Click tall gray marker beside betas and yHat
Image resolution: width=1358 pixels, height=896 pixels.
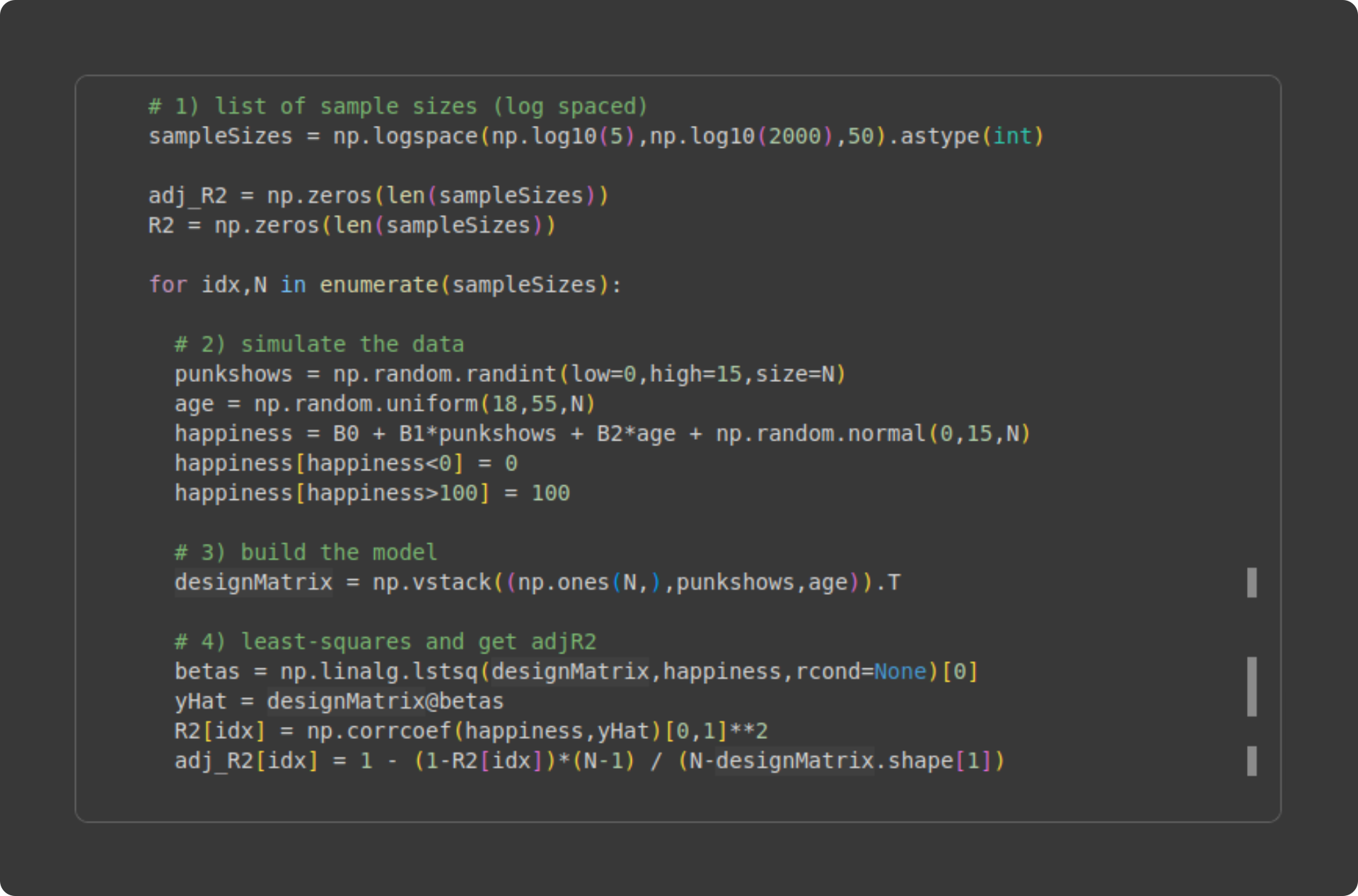[x=1251, y=686]
